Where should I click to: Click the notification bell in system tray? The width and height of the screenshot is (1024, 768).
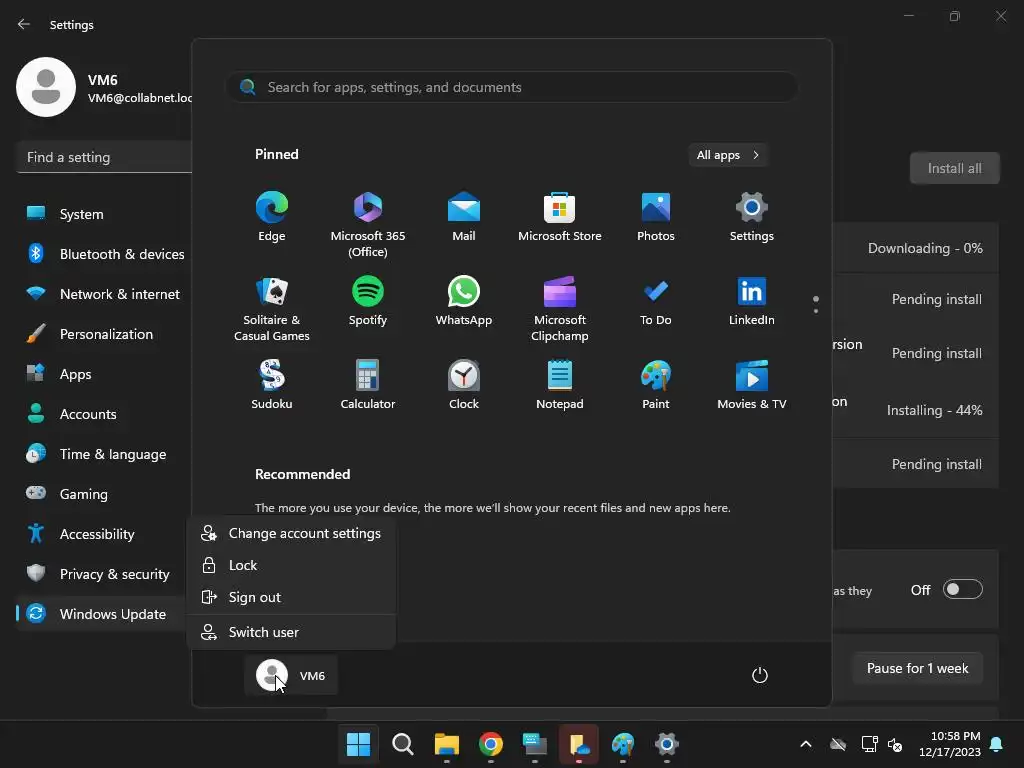coord(997,744)
